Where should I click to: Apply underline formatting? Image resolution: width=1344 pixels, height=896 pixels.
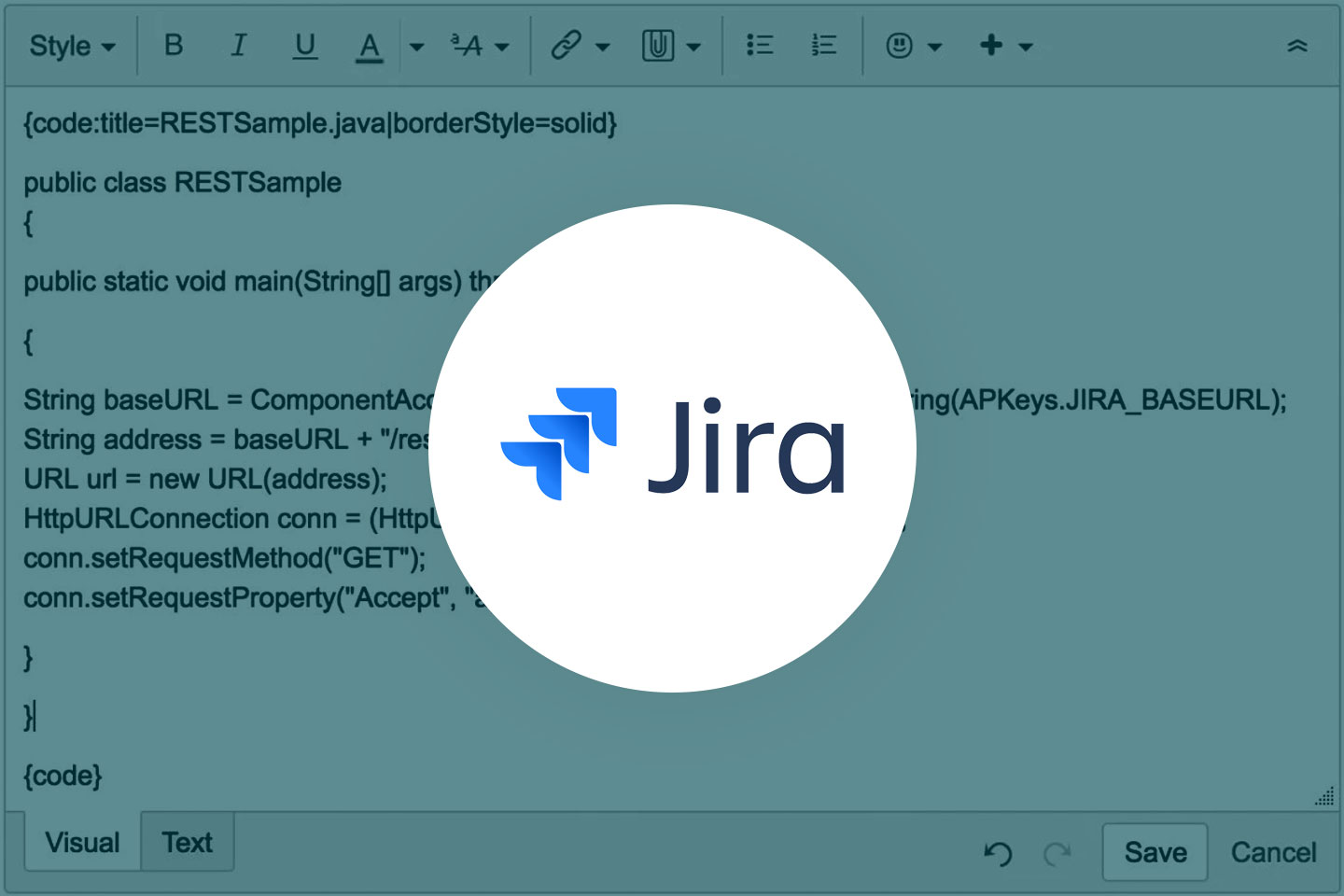(304, 45)
